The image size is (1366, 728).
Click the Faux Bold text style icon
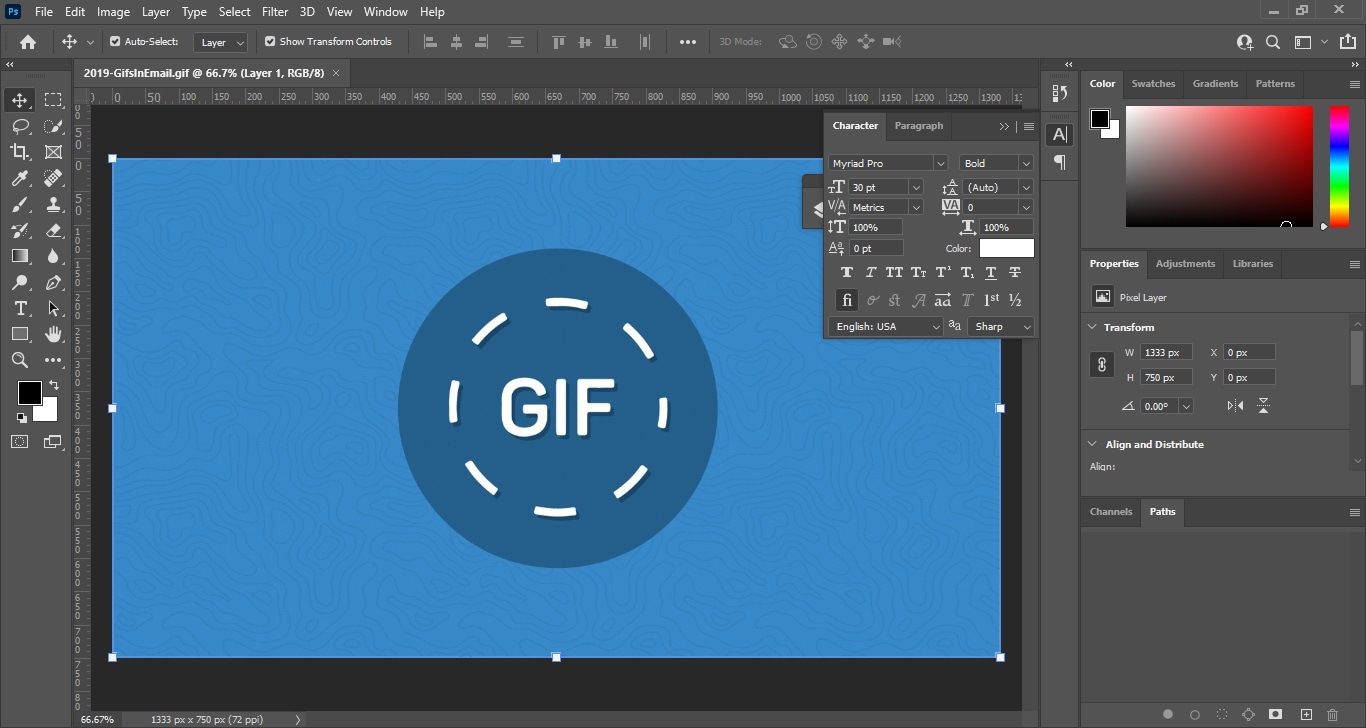coord(847,273)
